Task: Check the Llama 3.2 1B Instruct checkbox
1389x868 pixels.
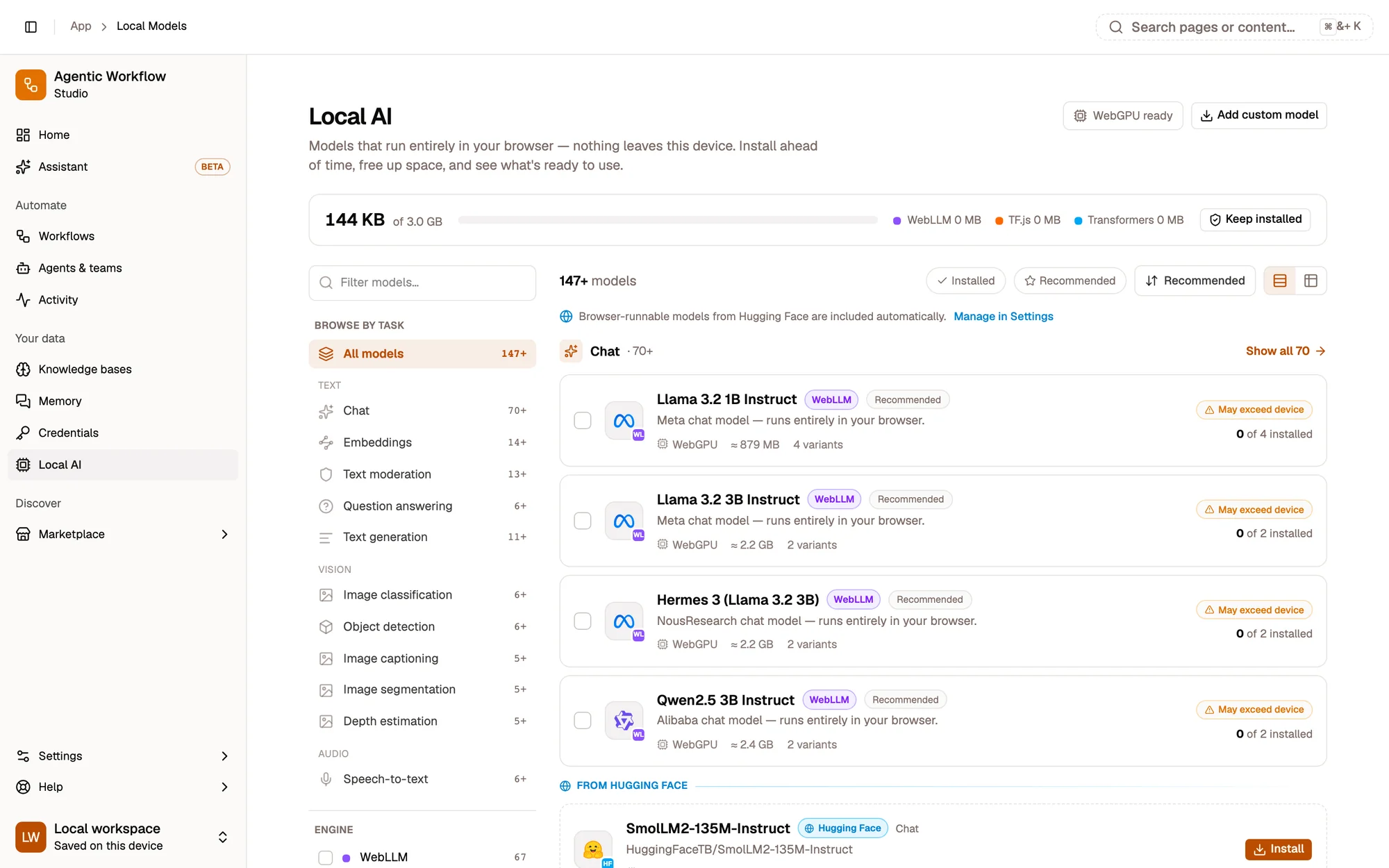Action: pos(583,421)
